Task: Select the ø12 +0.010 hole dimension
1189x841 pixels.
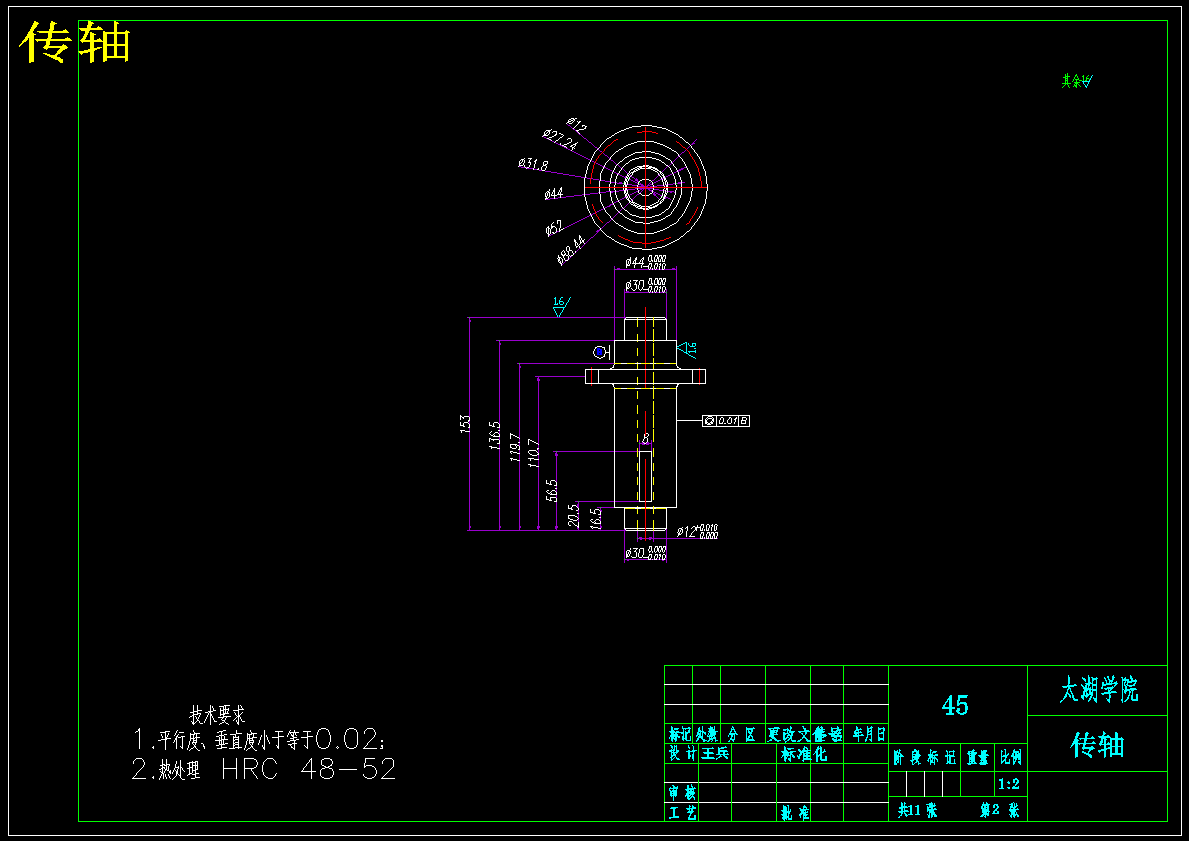Action: tap(697, 532)
